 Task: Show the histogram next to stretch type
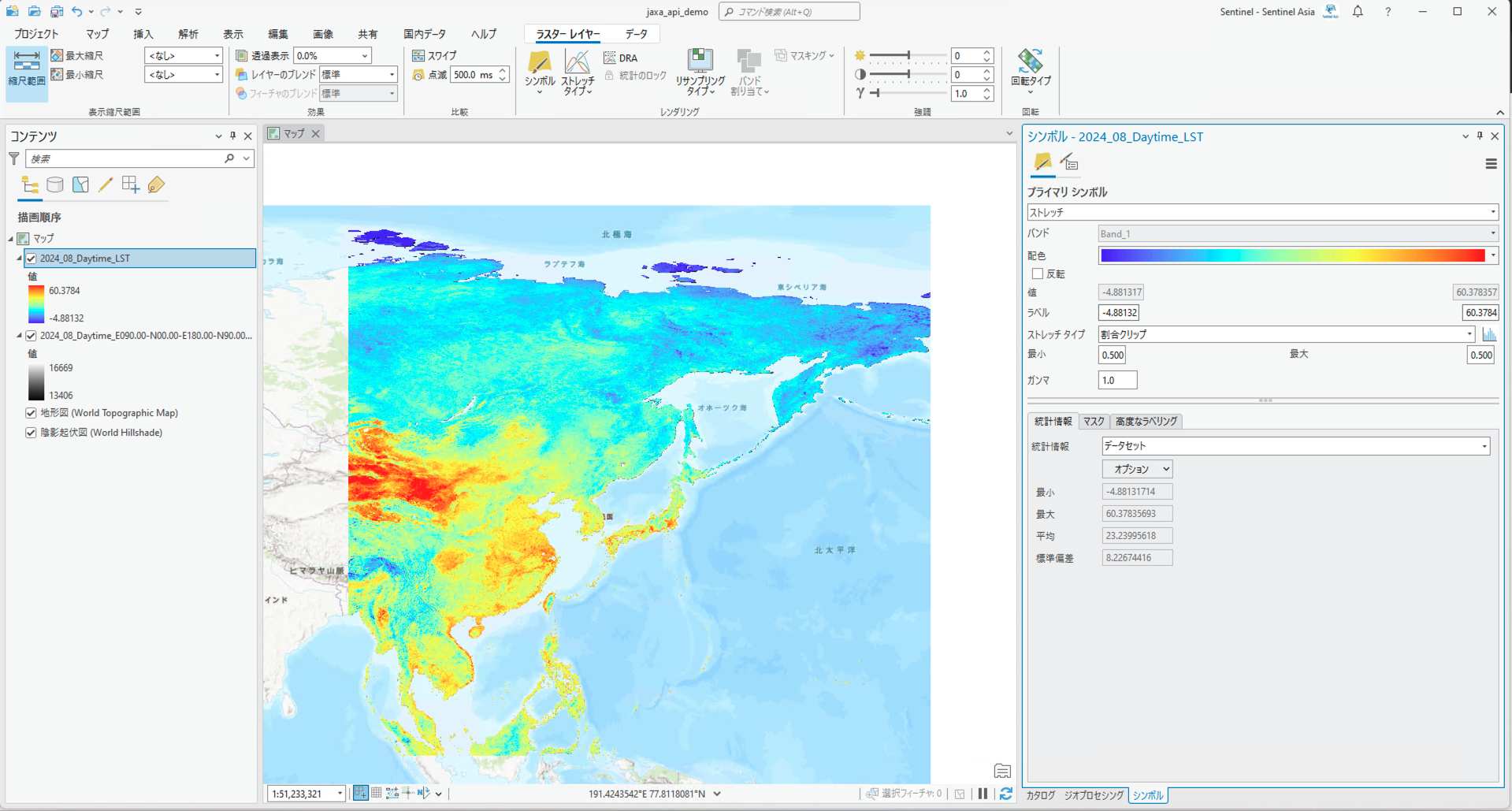click(1489, 334)
